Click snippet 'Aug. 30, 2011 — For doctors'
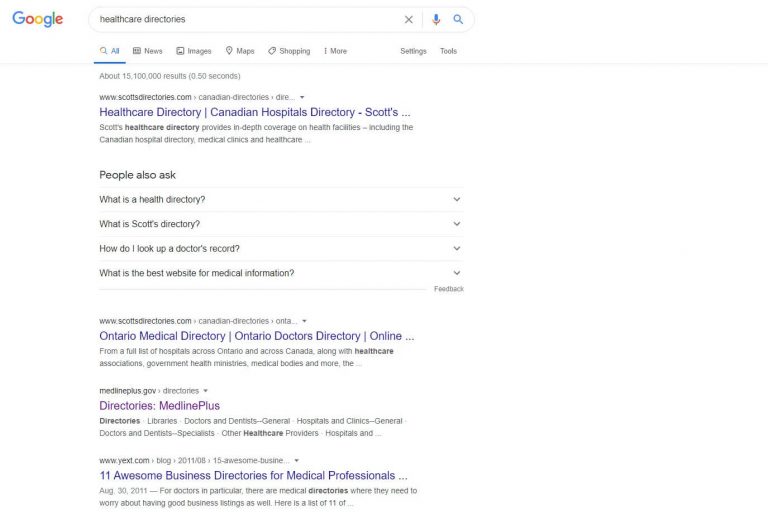Image resolution: width=768 pixels, height=519 pixels. click(x=258, y=496)
